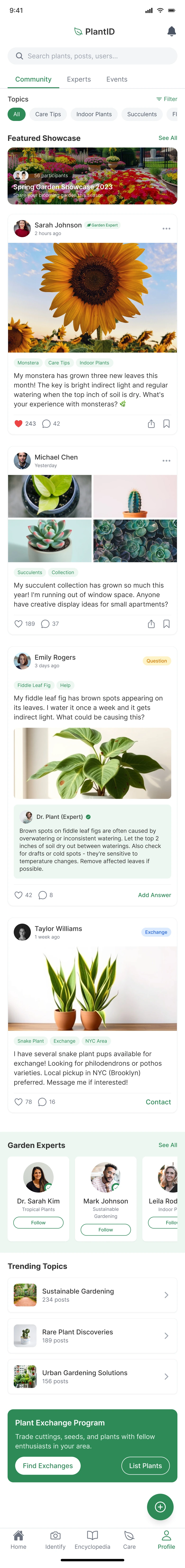The width and height of the screenshot is (185, 1568).
Task: Bookmark Sarah Johnson's sunflower post
Action: 166,424
